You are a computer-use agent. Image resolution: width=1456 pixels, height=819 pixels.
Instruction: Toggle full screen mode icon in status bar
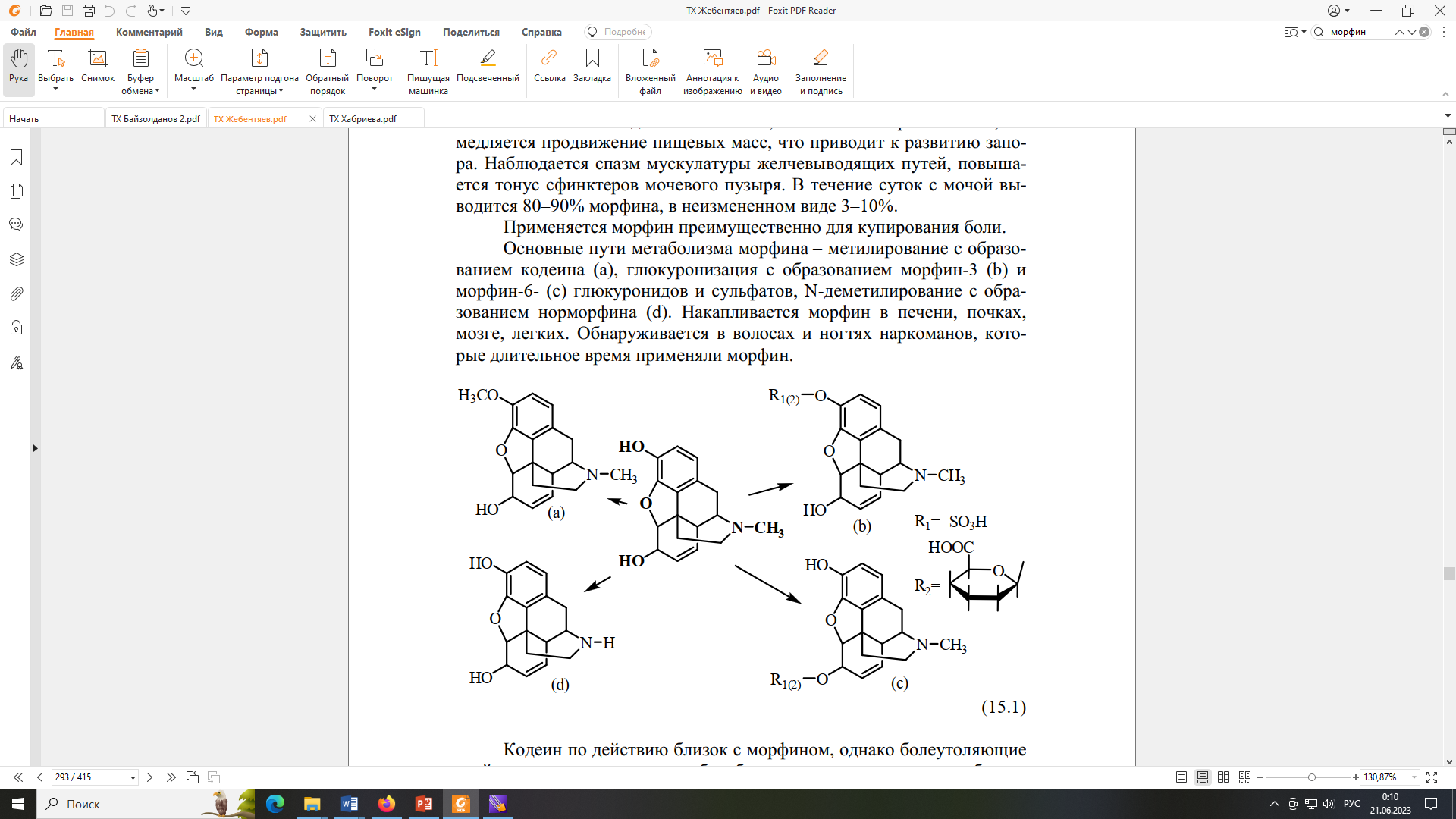pos(1432,777)
